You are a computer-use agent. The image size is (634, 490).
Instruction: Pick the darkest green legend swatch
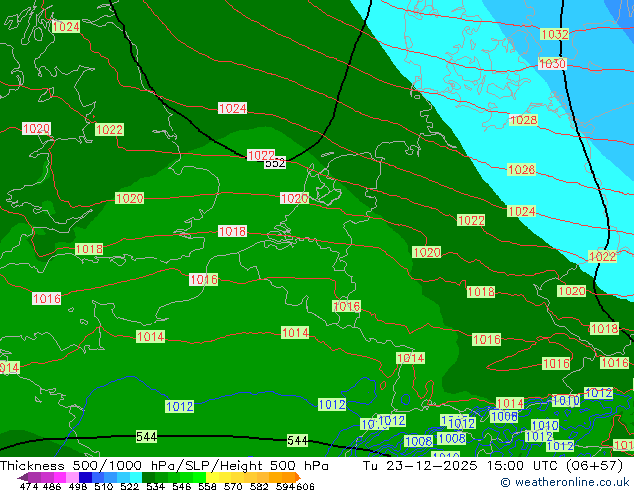click(148, 477)
